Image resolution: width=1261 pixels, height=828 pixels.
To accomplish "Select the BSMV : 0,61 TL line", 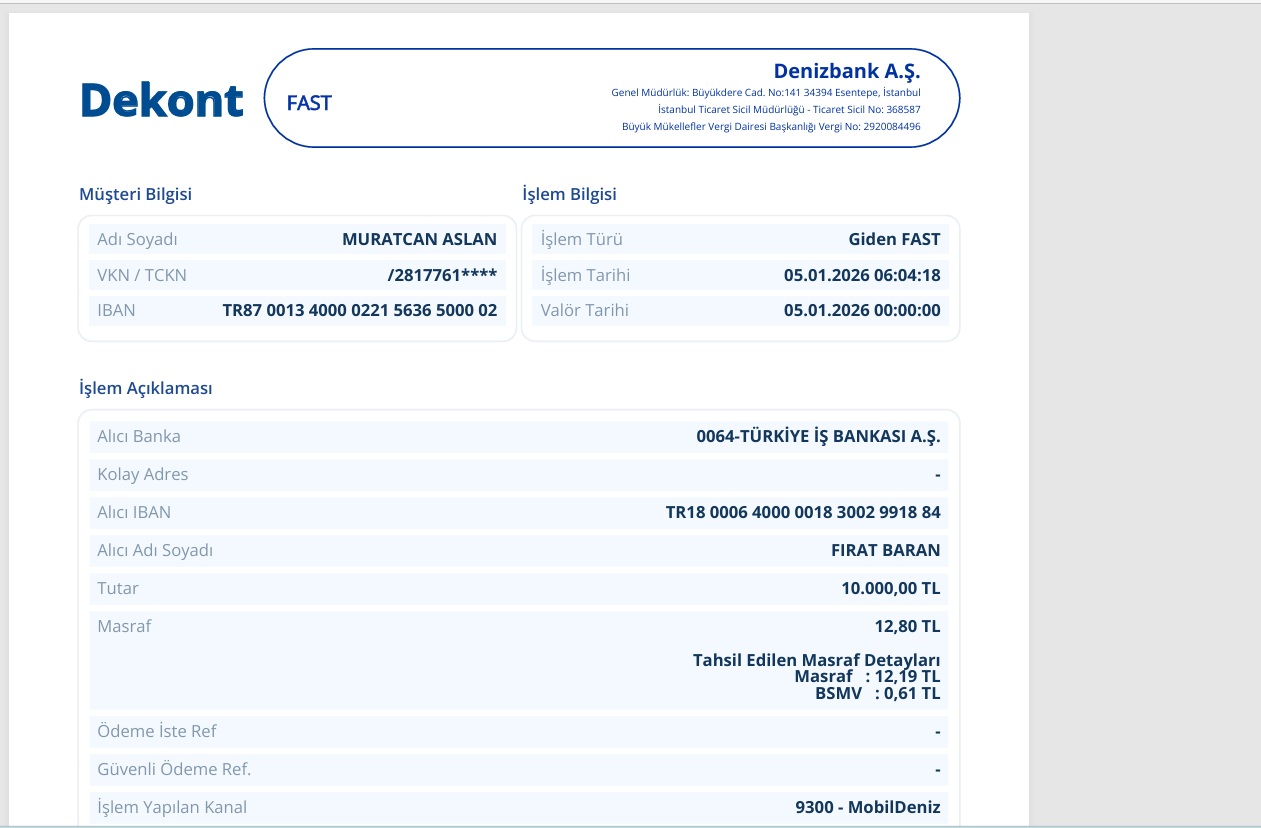I will tap(878, 693).
